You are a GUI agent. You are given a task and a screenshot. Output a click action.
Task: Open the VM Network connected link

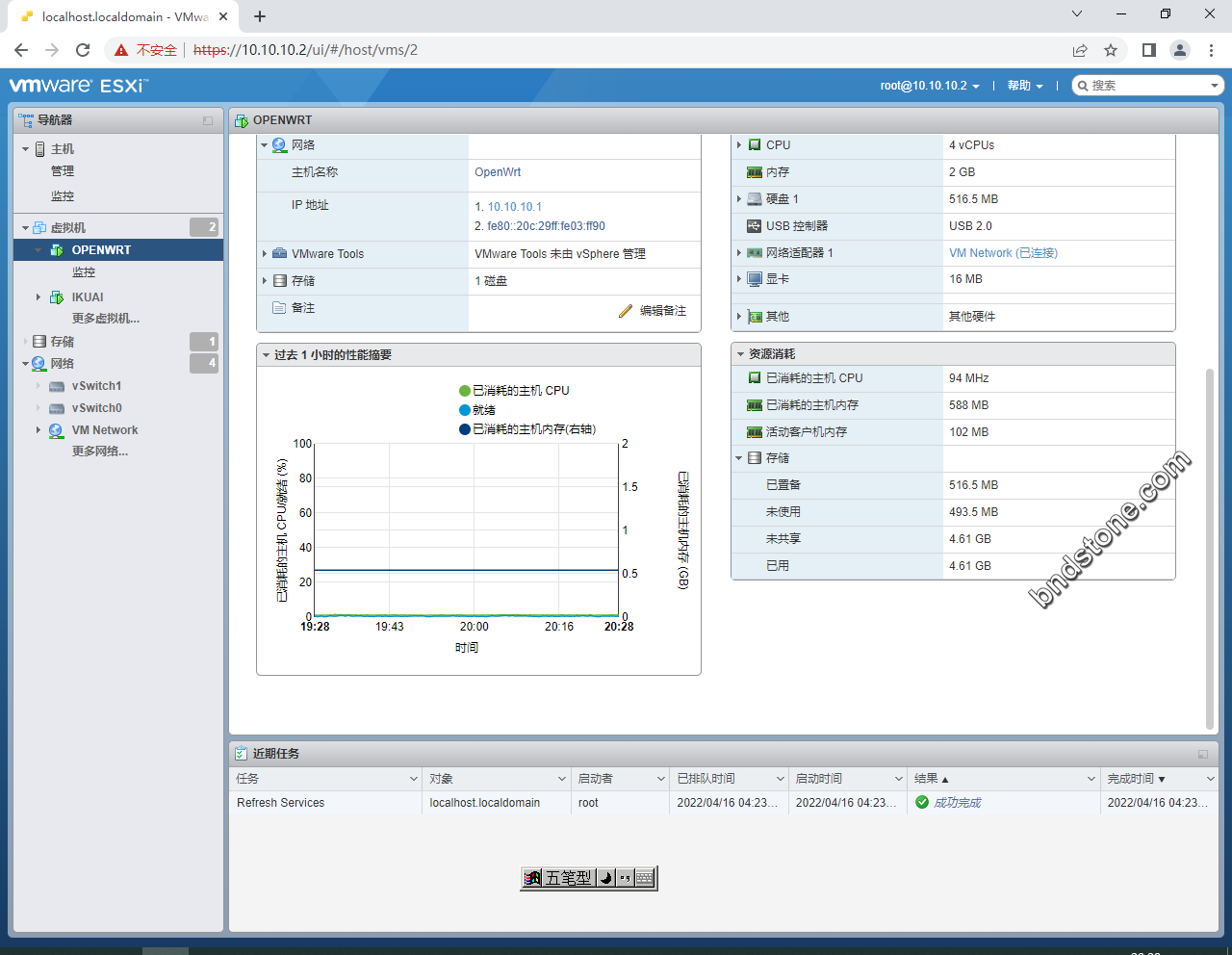coord(1003,253)
